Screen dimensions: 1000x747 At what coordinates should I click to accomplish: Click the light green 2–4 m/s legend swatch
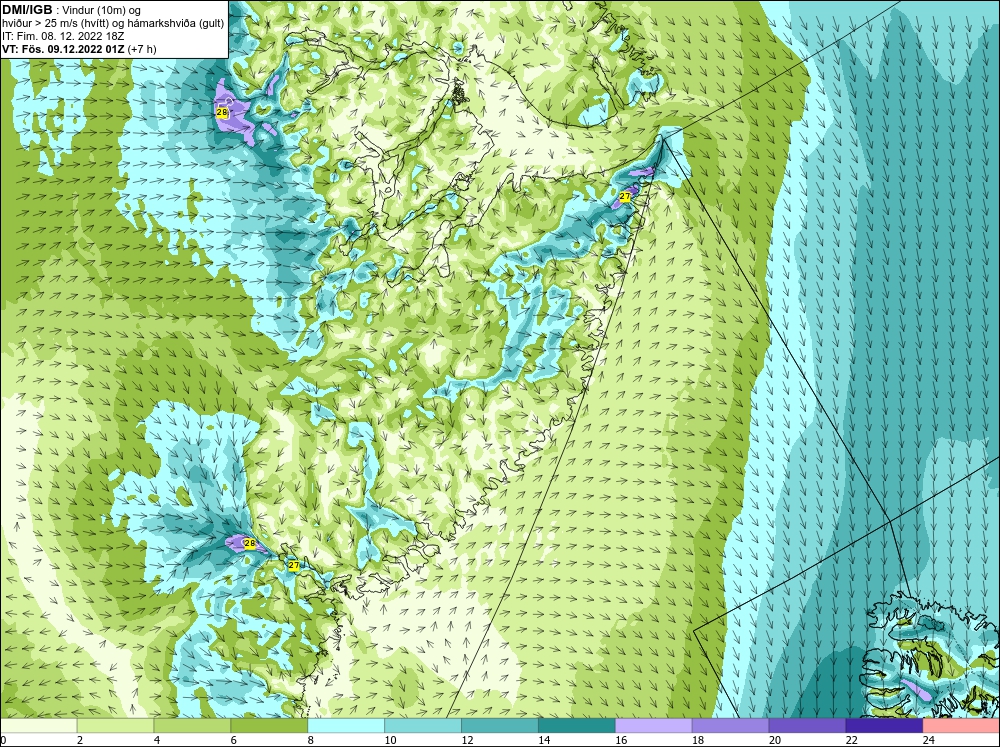115,725
